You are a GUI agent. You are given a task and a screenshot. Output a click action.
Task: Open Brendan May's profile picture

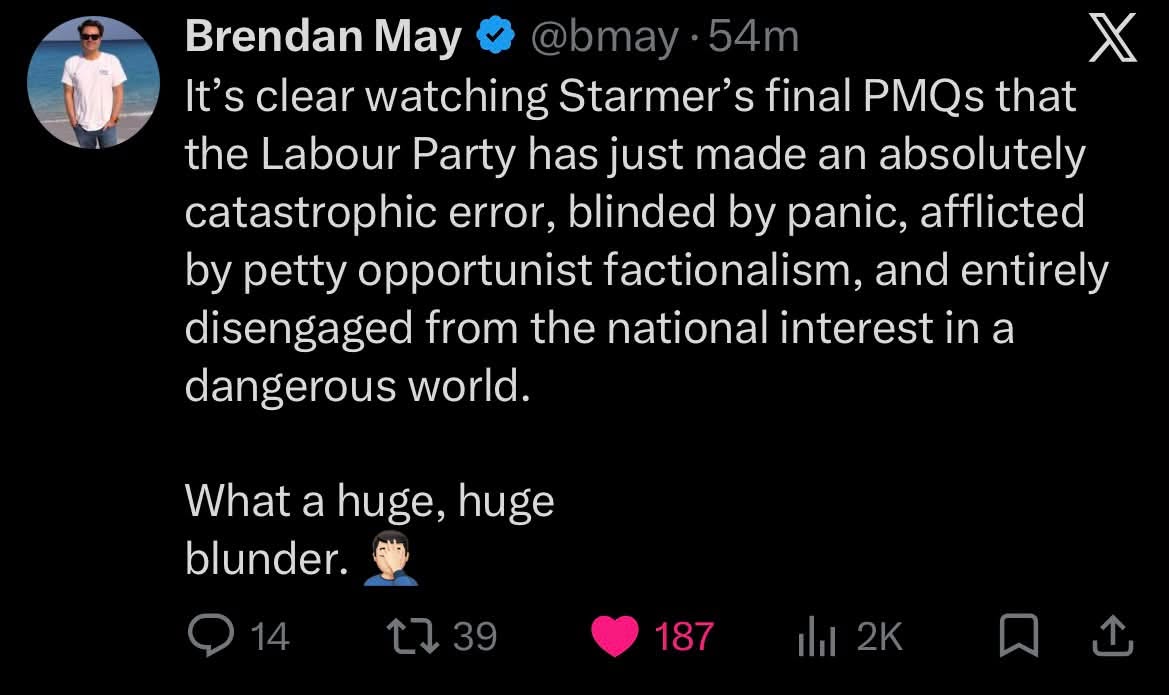(93, 82)
